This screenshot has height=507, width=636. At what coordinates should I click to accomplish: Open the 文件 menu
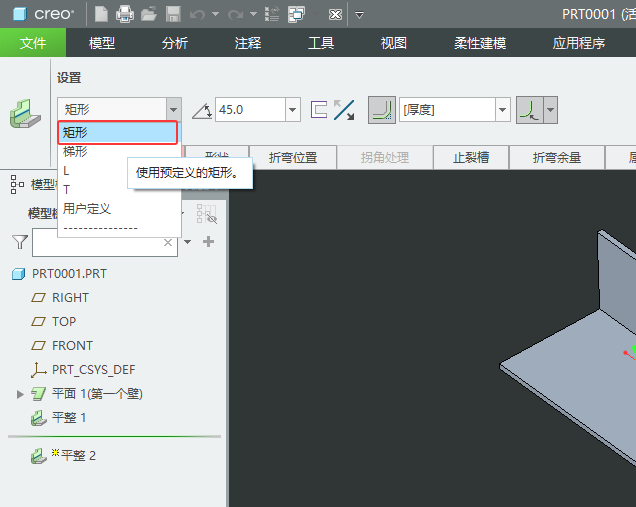pyautogui.click(x=33, y=43)
